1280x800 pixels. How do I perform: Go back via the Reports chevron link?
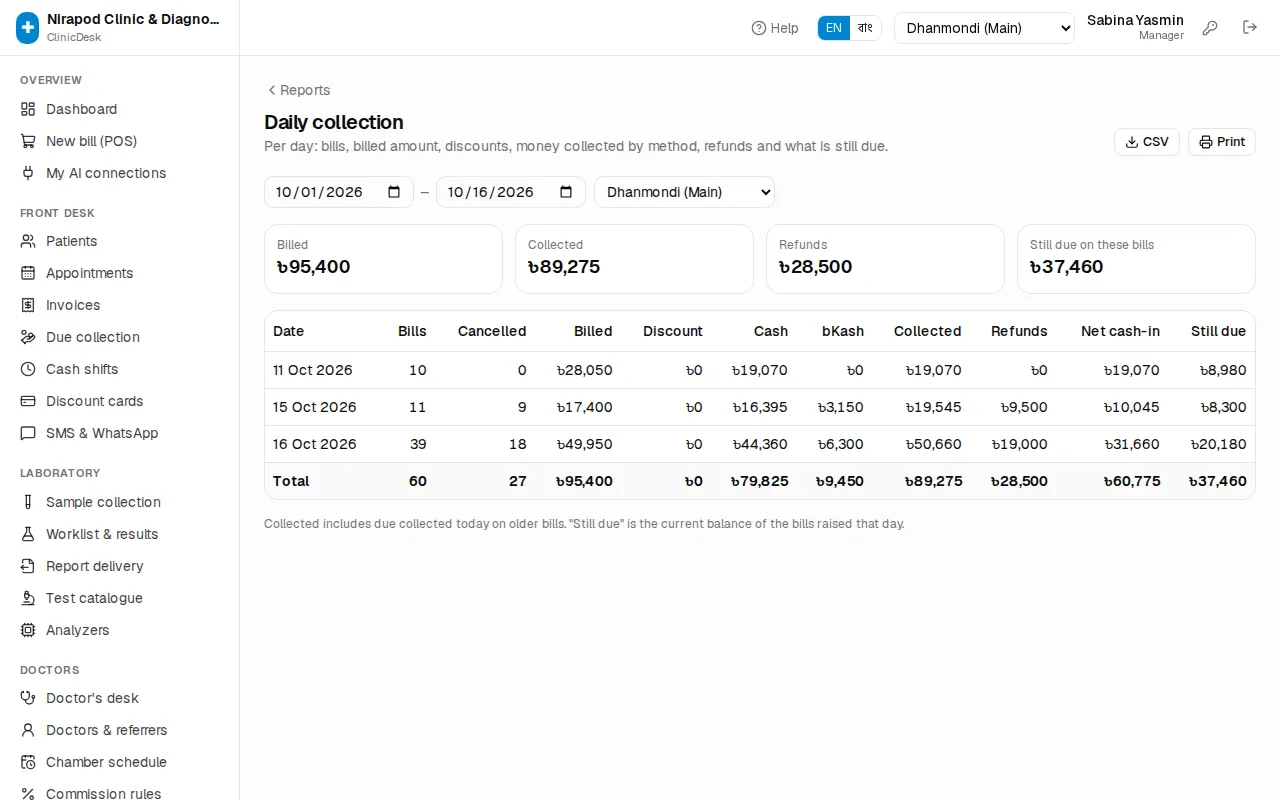[x=298, y=90]
